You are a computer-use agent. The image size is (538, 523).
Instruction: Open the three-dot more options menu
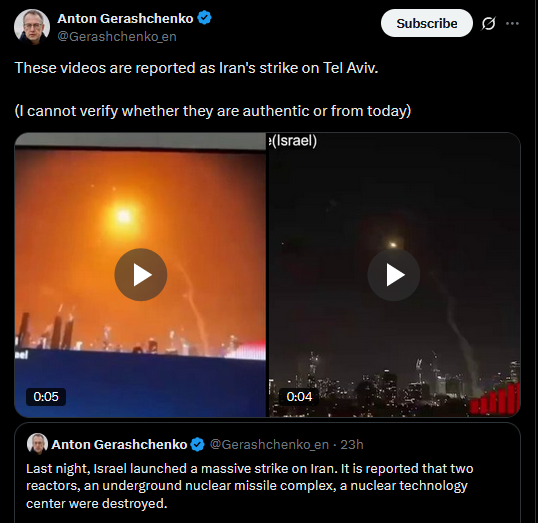tap(512, 23)
